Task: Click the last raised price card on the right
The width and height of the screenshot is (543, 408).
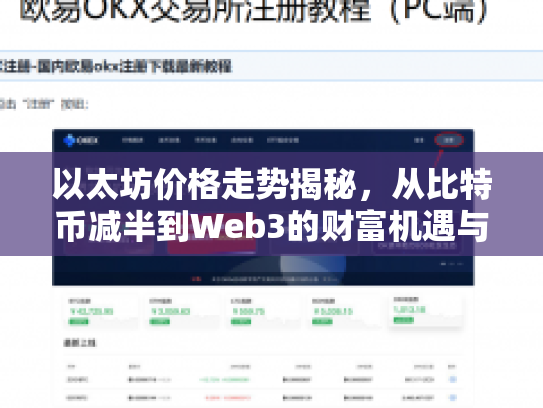Action: pos(427,310)
